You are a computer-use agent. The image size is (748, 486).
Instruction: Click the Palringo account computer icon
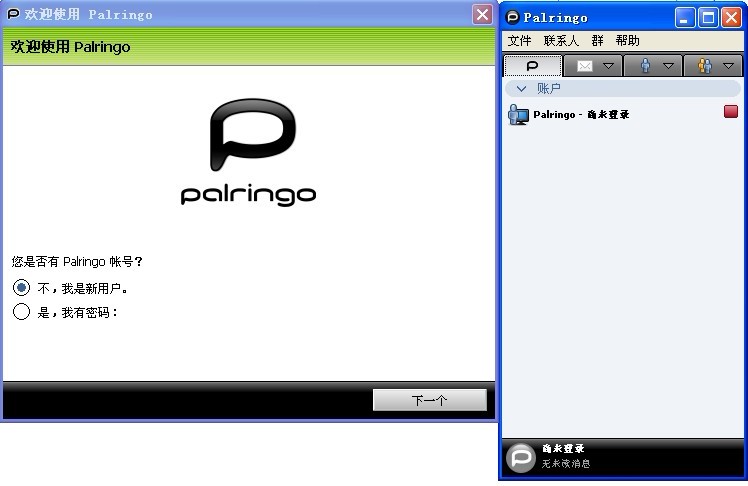518,114
